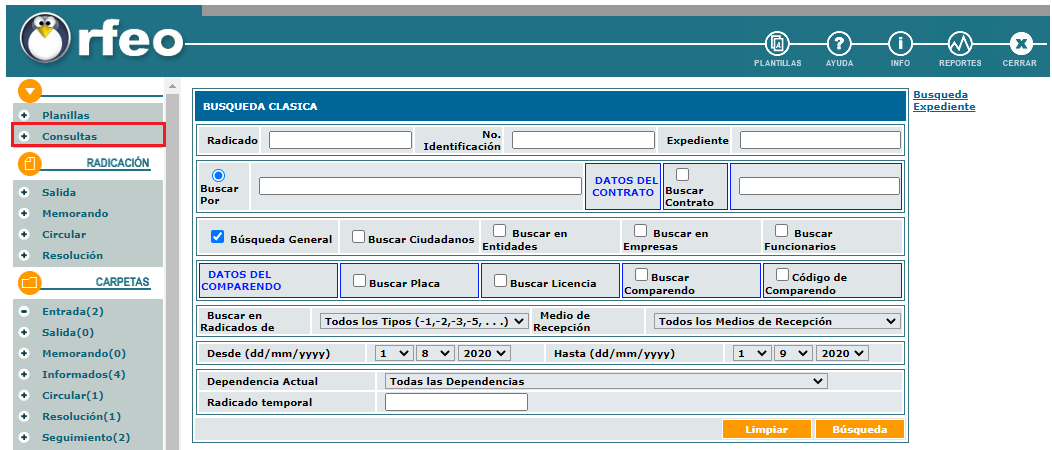Expand plus icon beside Radicación Memorando

click(24, 213)
